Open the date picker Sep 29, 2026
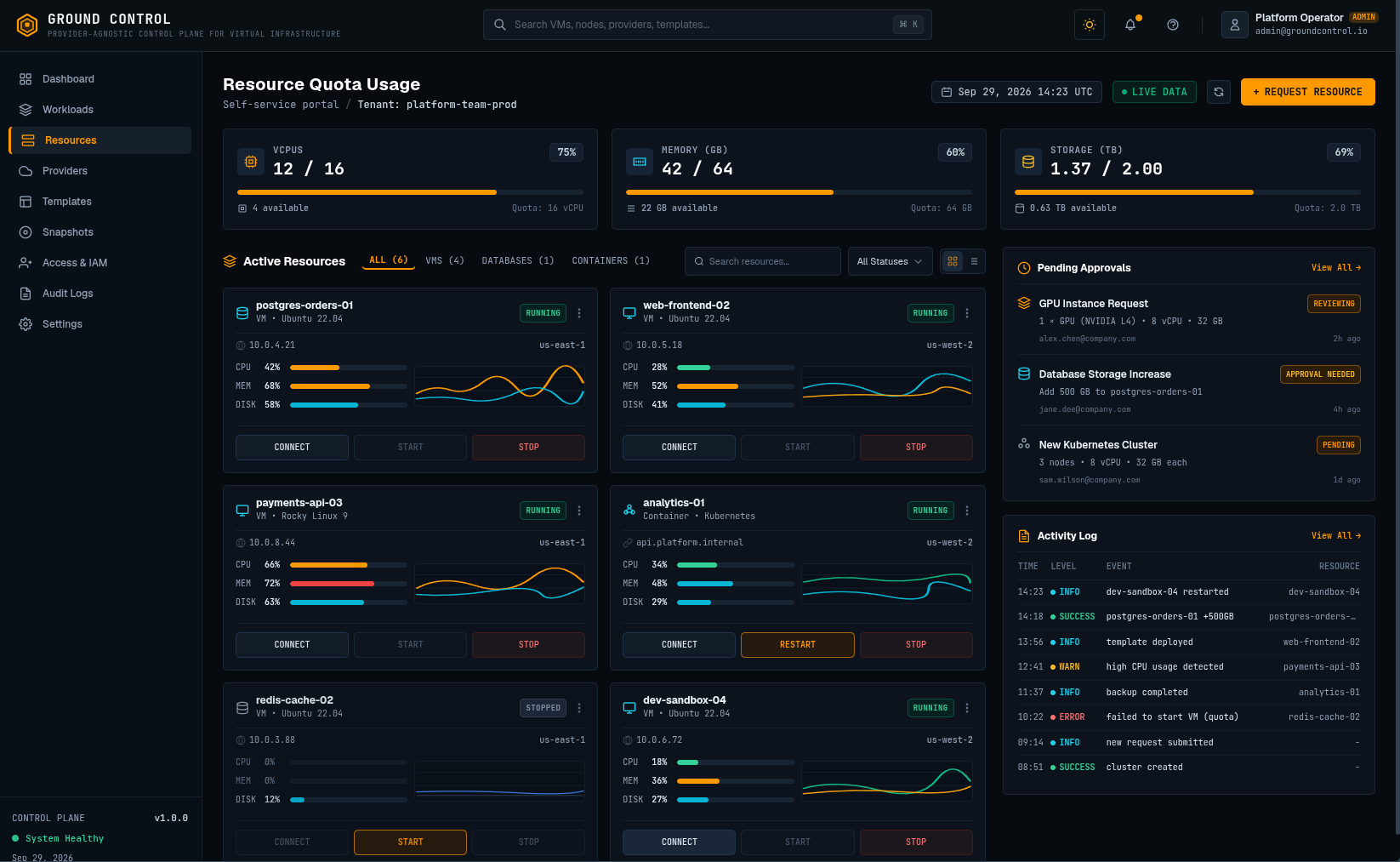The height and width of the screenshot is (862, 1400). pyautogui.click(x=1016, y=92)
